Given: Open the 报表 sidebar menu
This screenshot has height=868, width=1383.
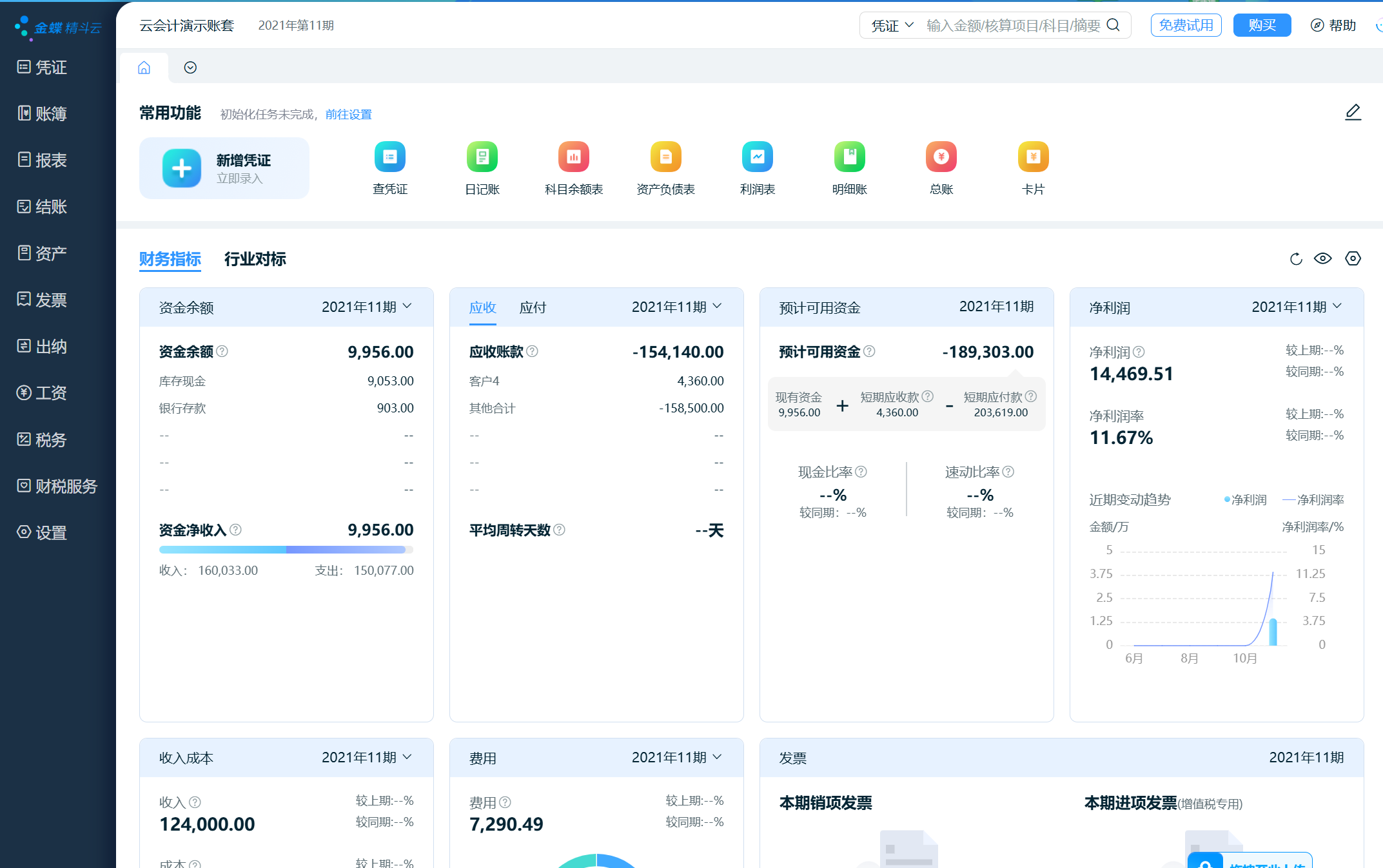Looking at the screenshot, I should coord(42,160).
